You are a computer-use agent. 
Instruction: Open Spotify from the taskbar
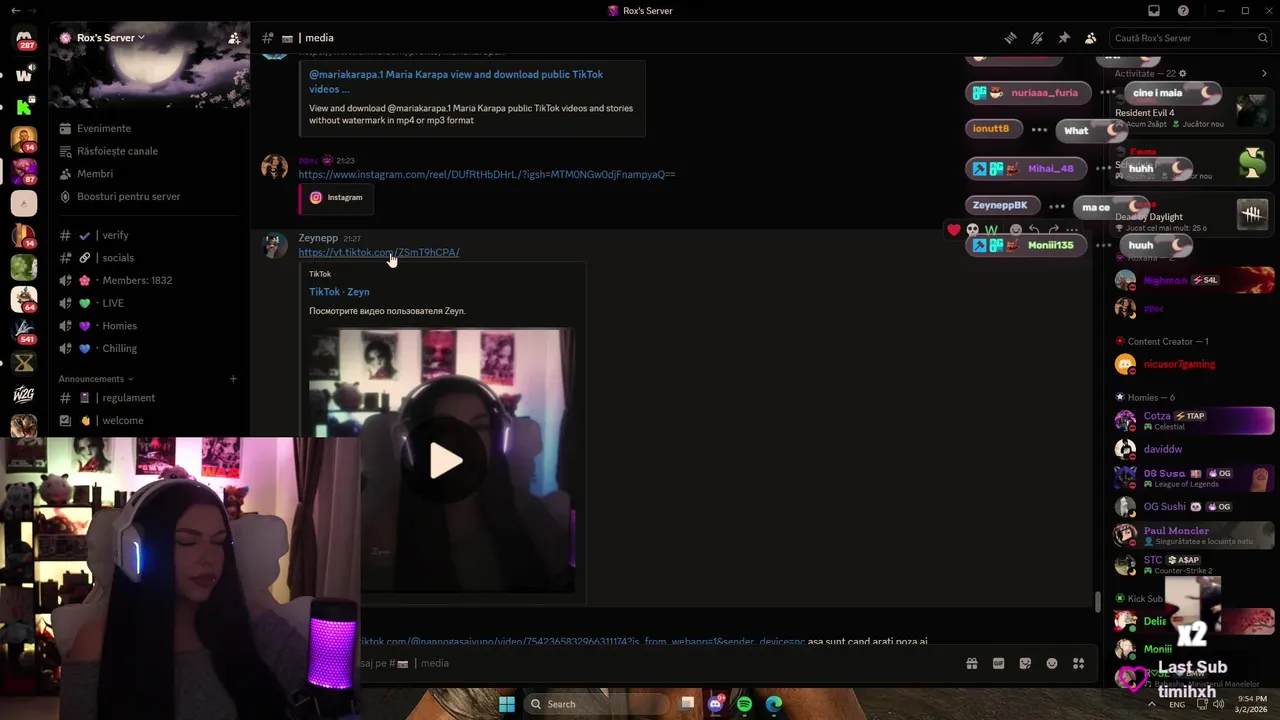(x=744, y=704)
